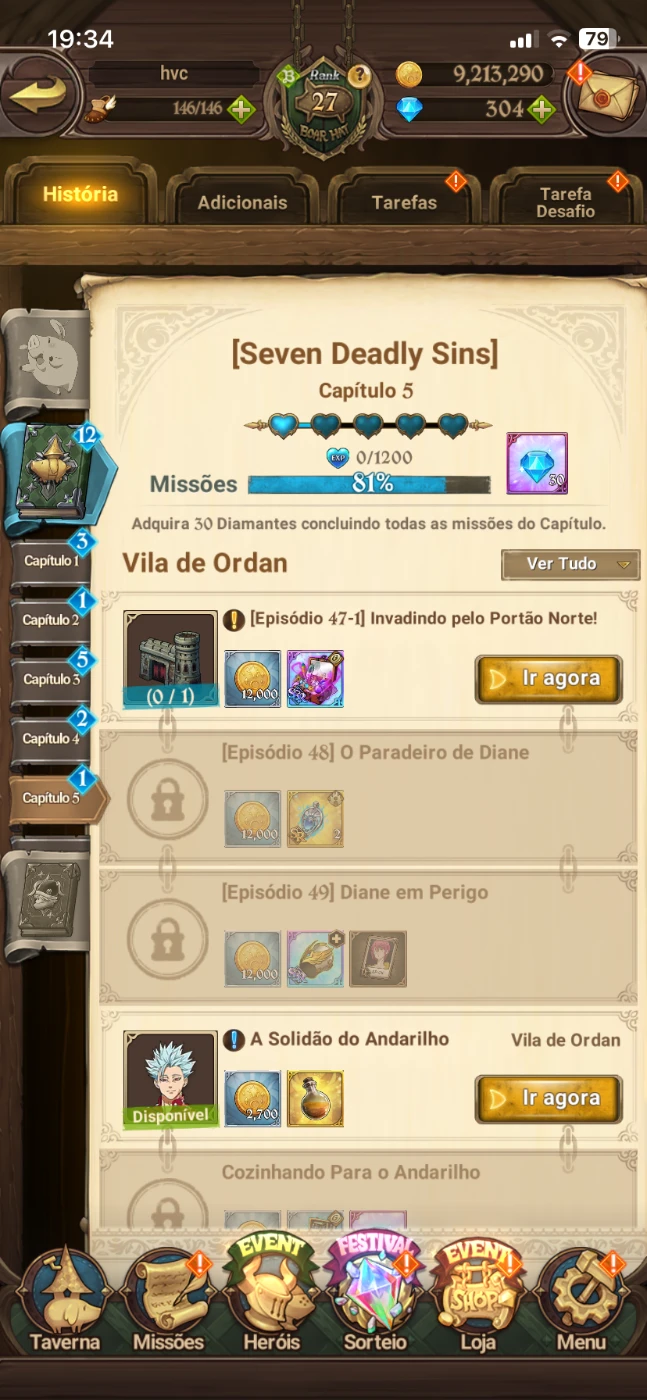Select Capítulo 3 in side list
The width and height of the screenshot is (647, 1400).
tap(52, 679)
